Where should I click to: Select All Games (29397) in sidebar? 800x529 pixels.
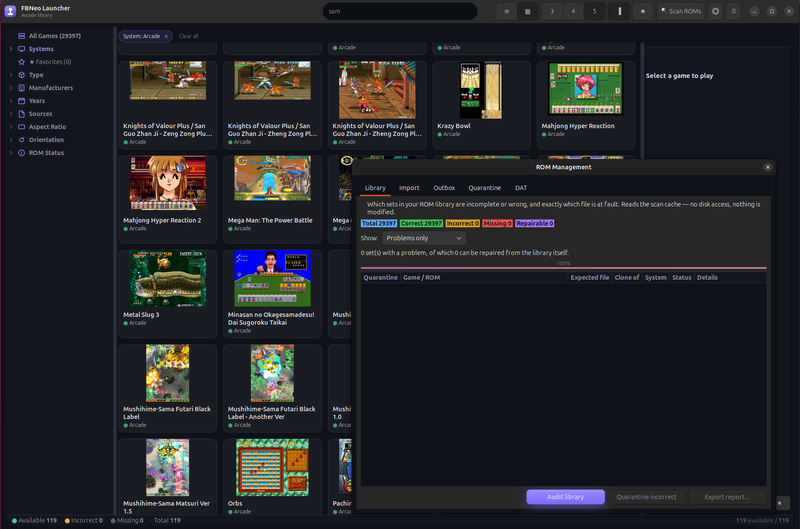pyautogui.click(x=55, y=36)
